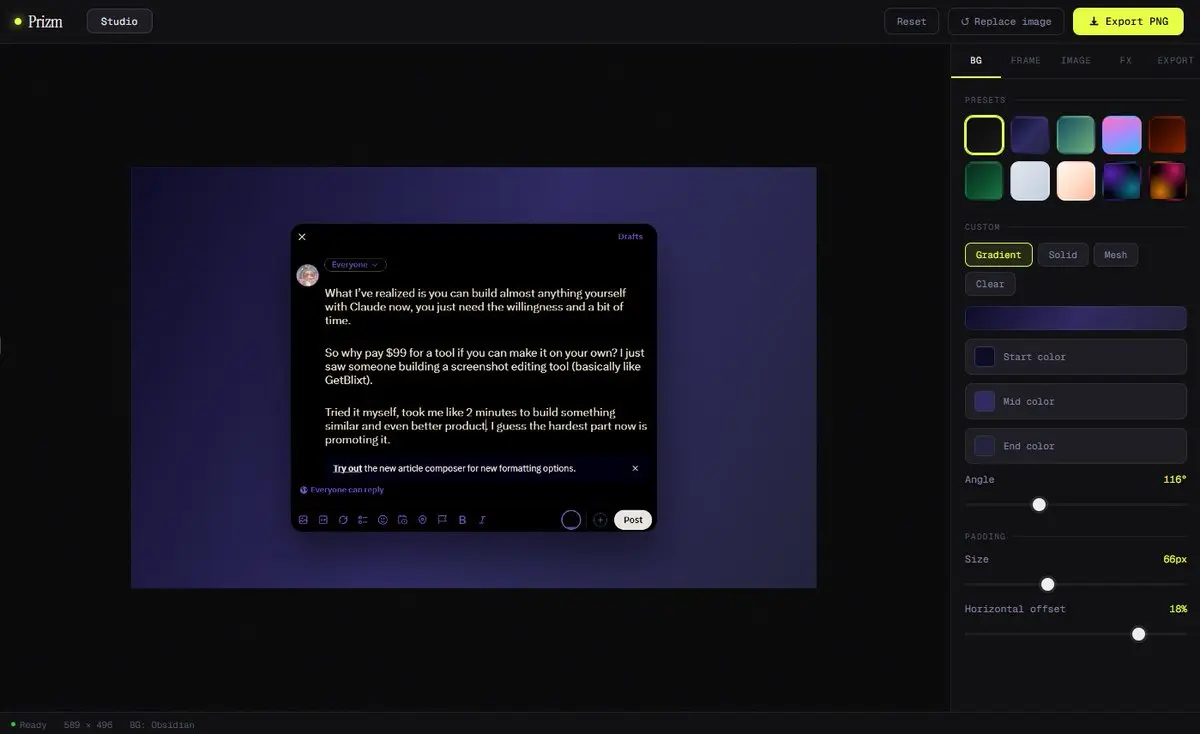
Task: Click the poll list icon in composer
Action: click(x=363, y=520)
